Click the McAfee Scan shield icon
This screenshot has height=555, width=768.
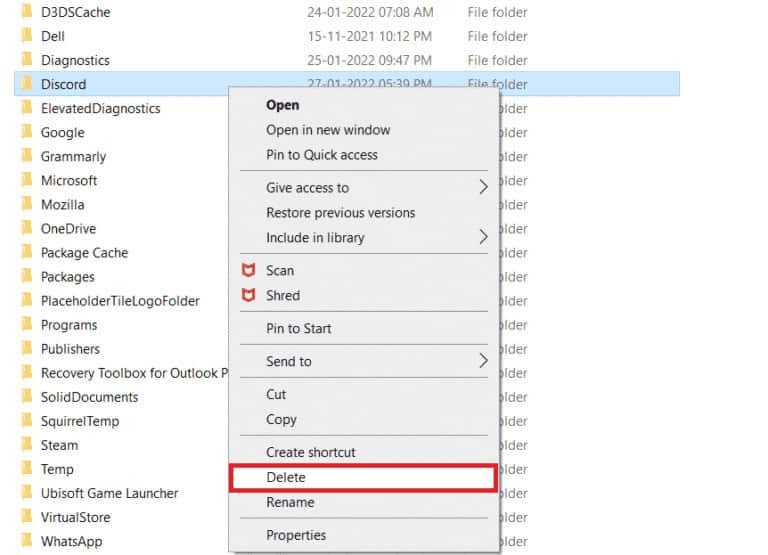coord(249,270)
